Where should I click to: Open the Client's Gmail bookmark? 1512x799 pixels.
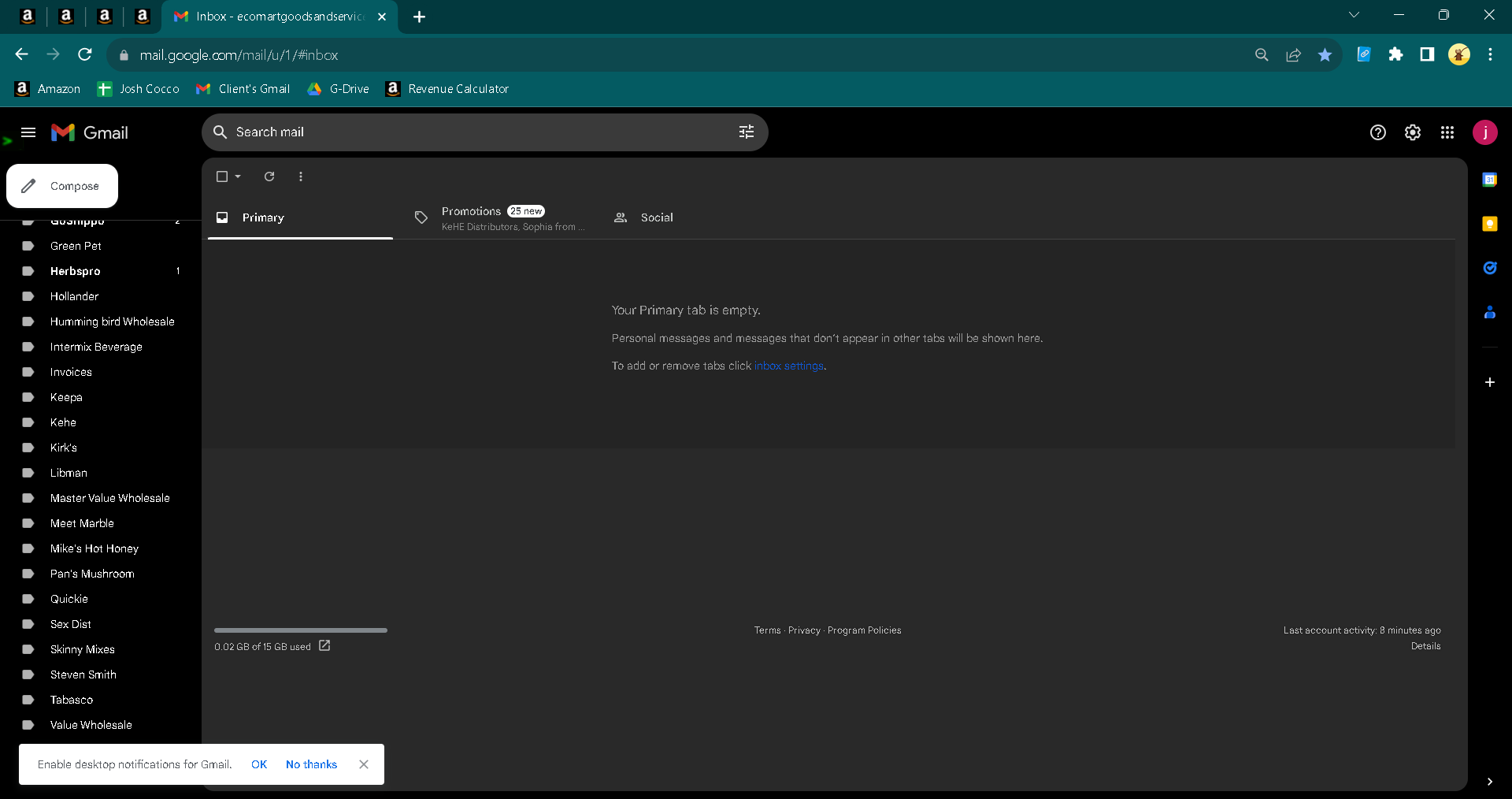(243, 89)
